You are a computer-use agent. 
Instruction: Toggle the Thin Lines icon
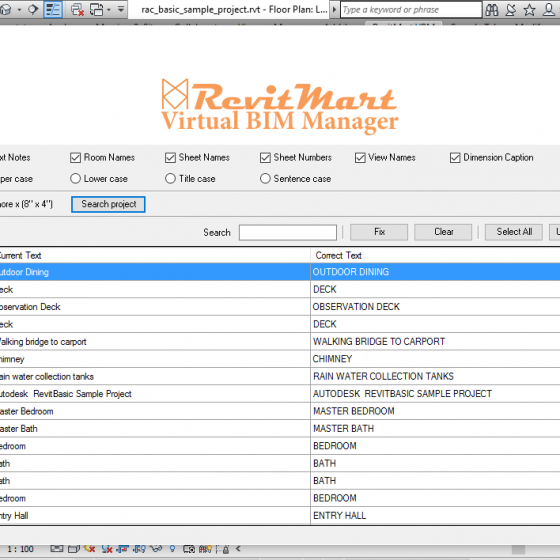(x=53, y=9)
